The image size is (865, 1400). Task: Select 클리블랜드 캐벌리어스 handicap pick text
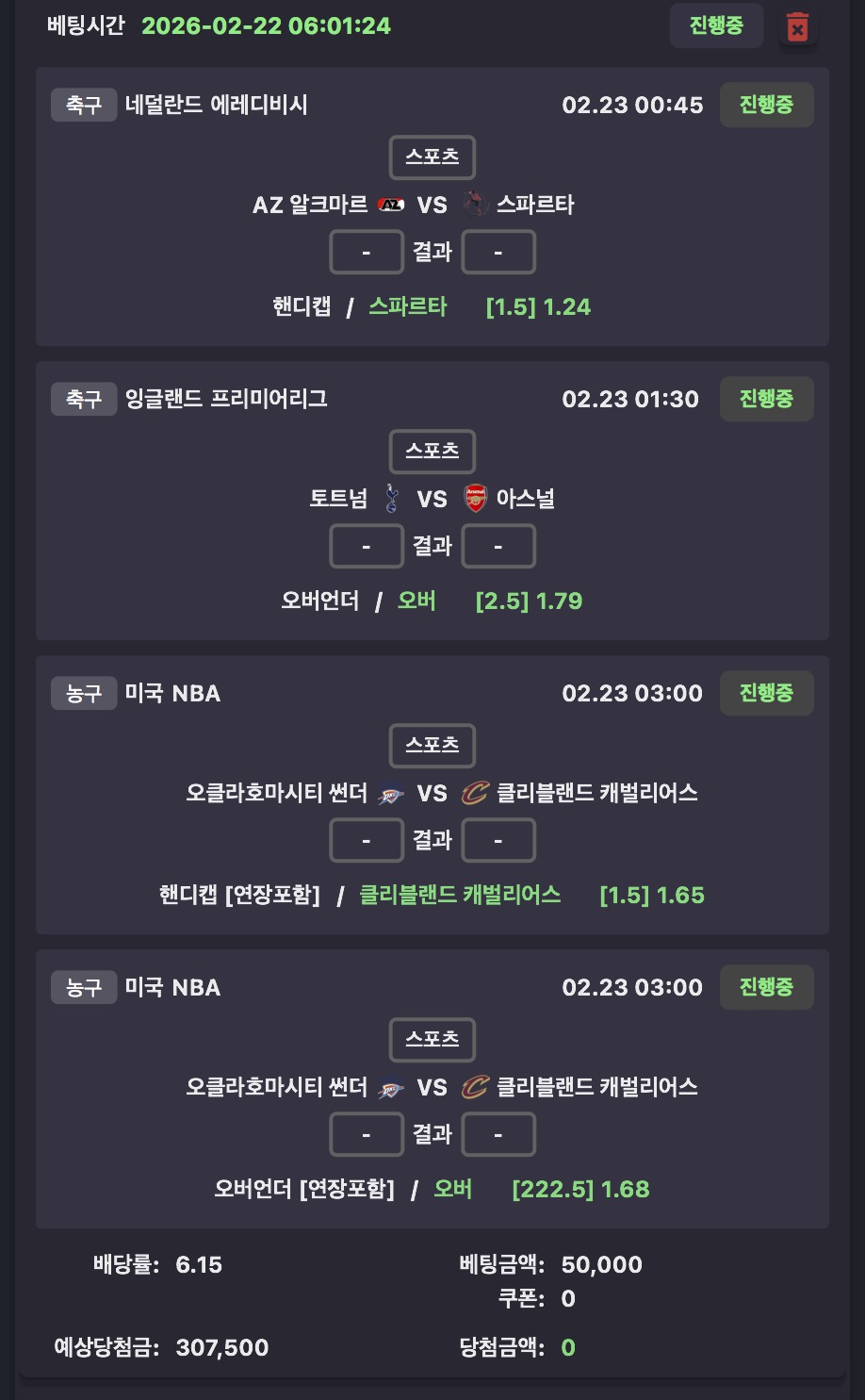pyautogui.click(x=460, y=895)
